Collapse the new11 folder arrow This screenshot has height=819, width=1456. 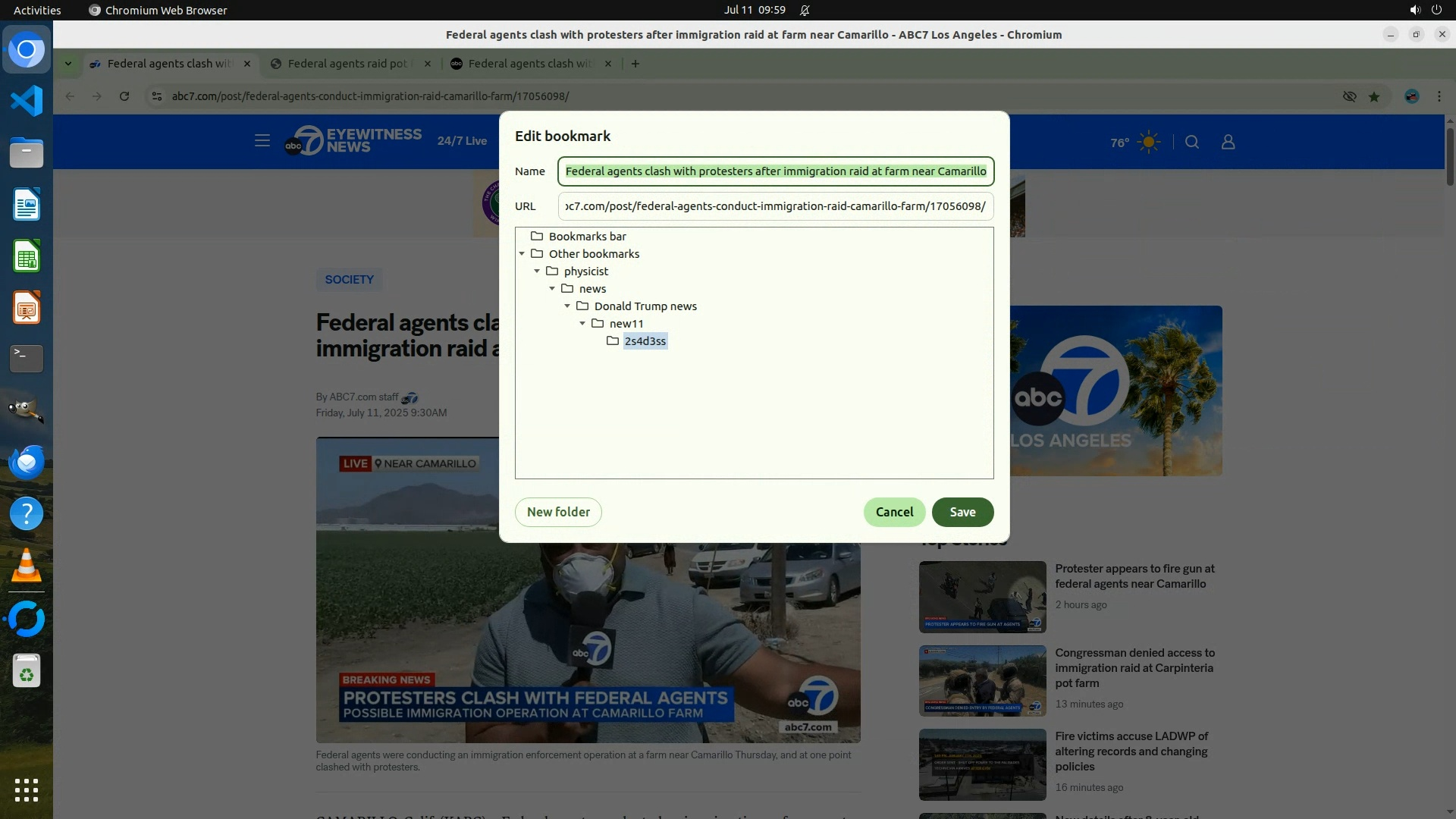(582, 324)
